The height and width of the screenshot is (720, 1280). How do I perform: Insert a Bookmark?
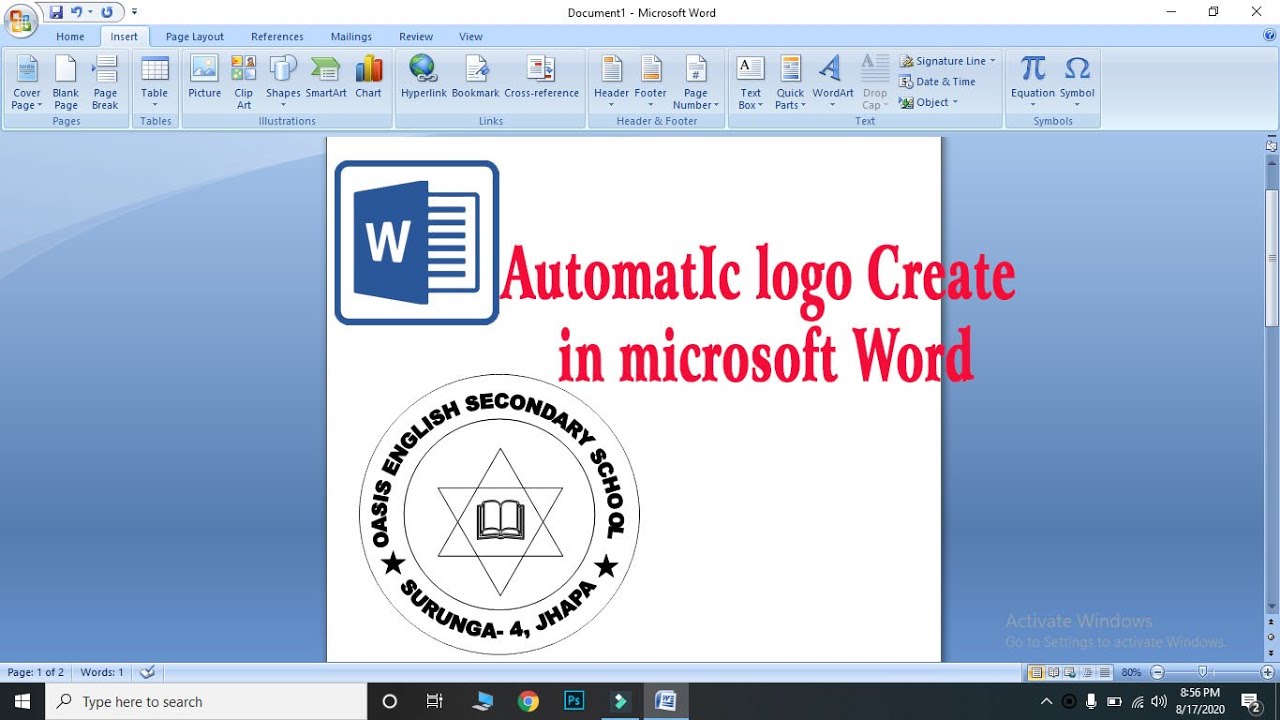click(x=475, y=78)
